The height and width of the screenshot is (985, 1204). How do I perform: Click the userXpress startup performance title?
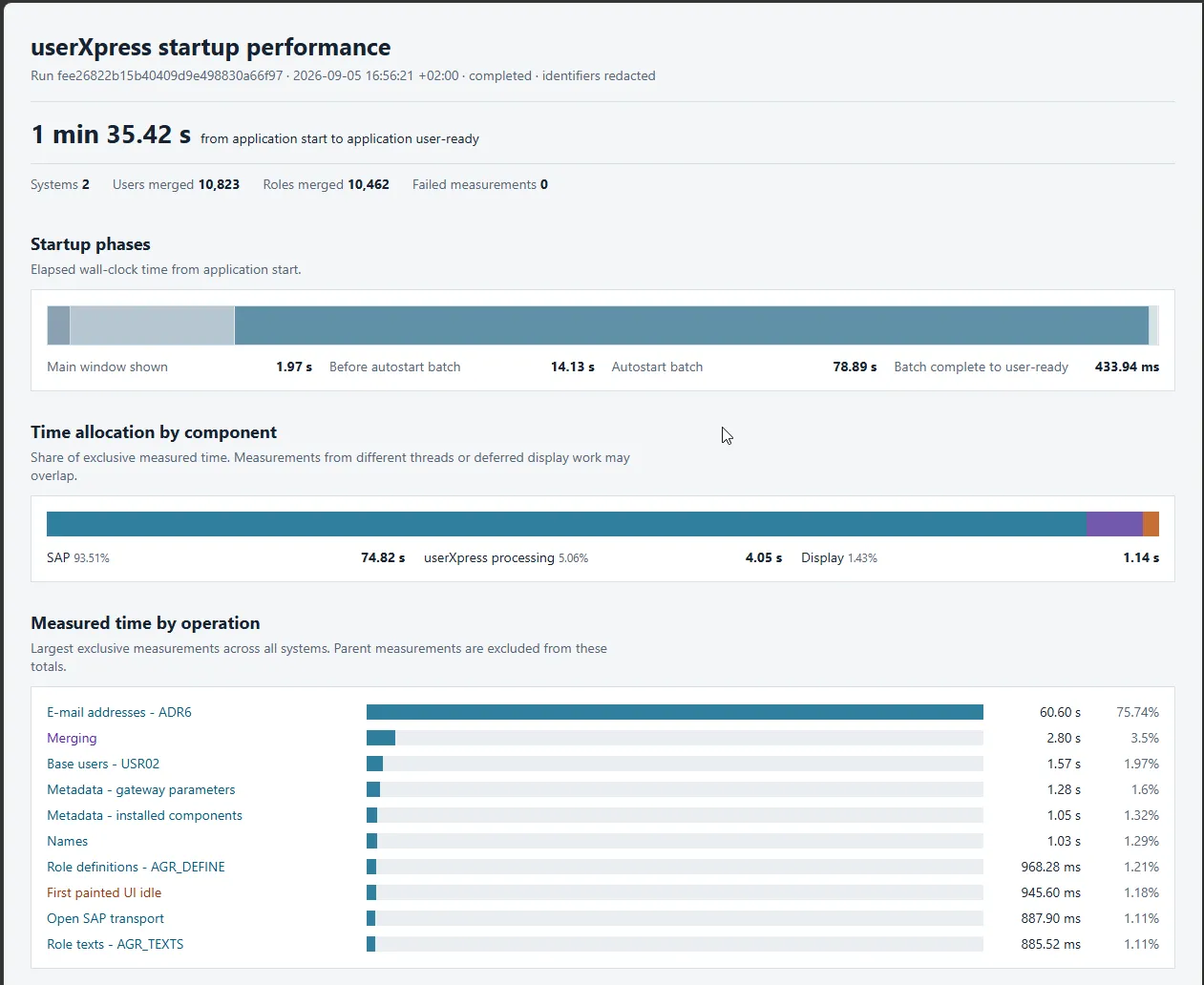pos(211,47)
